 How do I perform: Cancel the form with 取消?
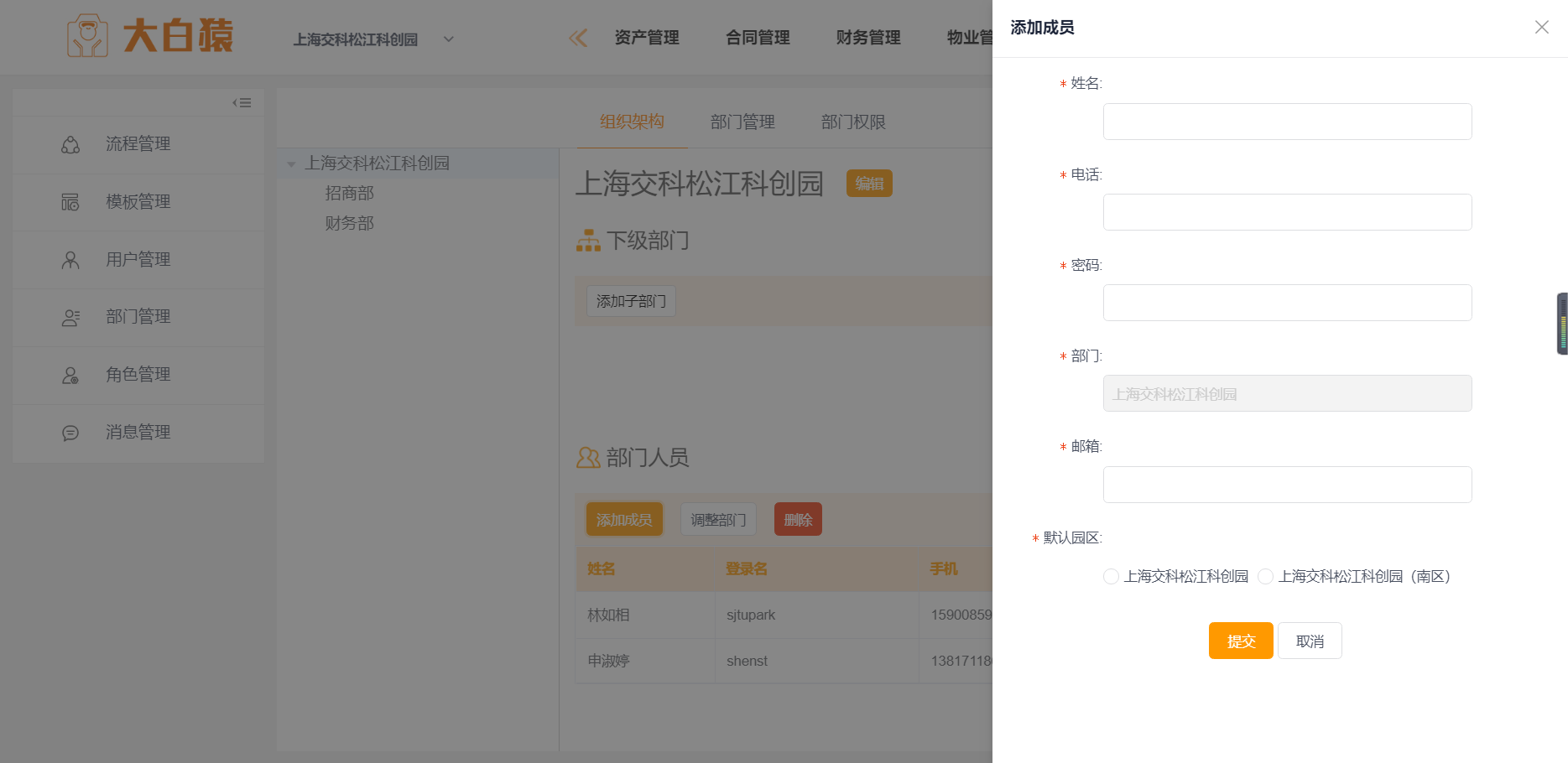coord(1310,641)
